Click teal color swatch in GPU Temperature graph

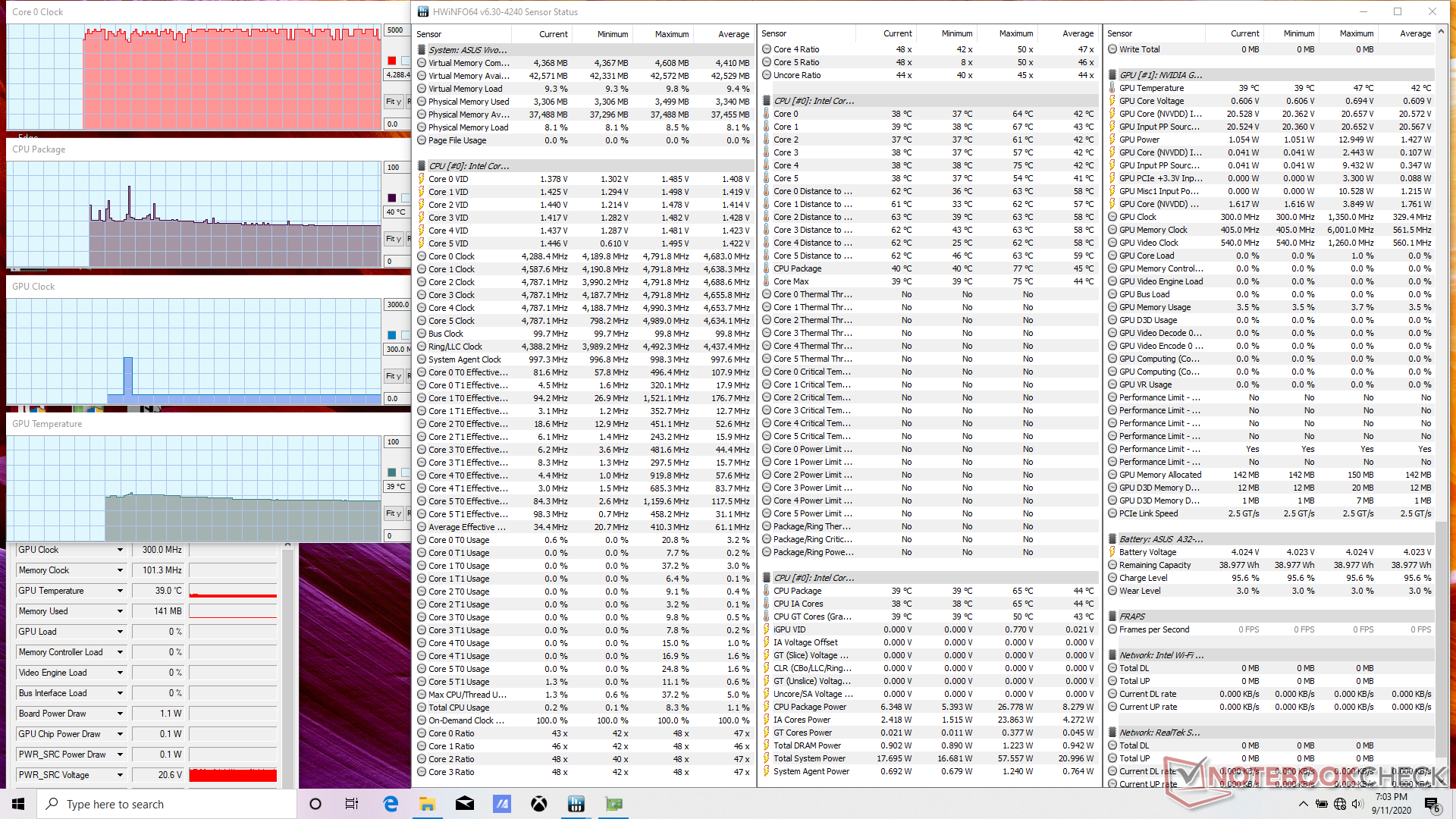[391, 472]
